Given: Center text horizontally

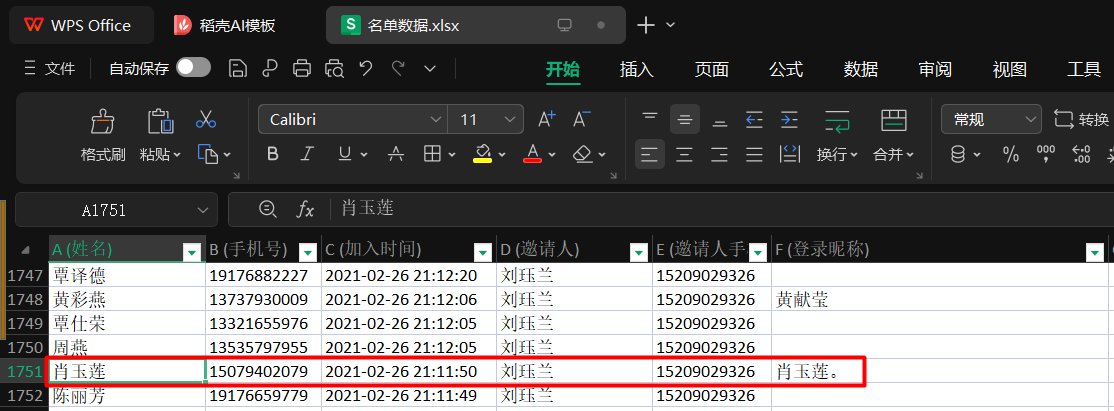Looking at the screenshot, I should (685, 154).
